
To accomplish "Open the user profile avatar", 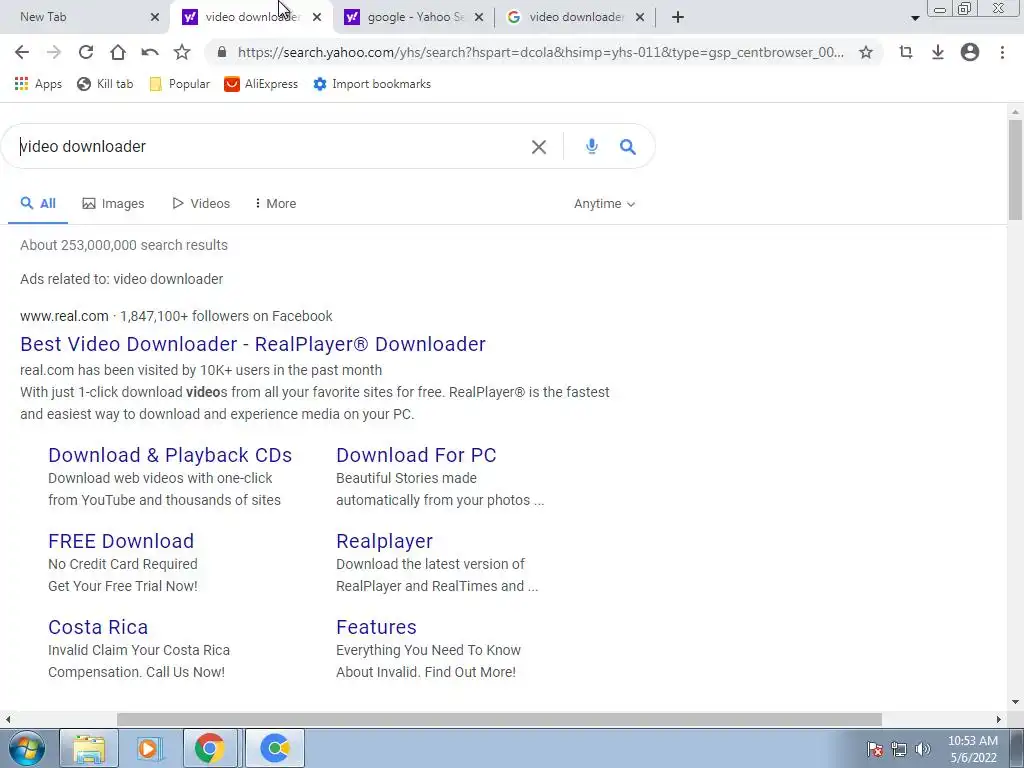I will pyautogui.click(x=970, y=52).
